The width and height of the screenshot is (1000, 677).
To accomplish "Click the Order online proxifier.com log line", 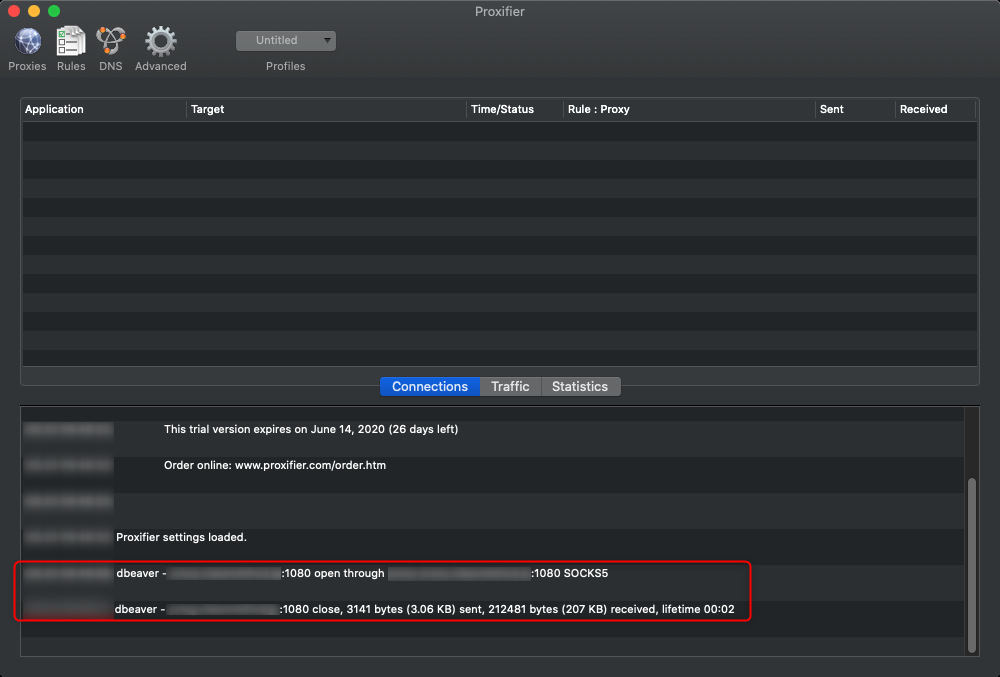I will [x=275, y=465].
